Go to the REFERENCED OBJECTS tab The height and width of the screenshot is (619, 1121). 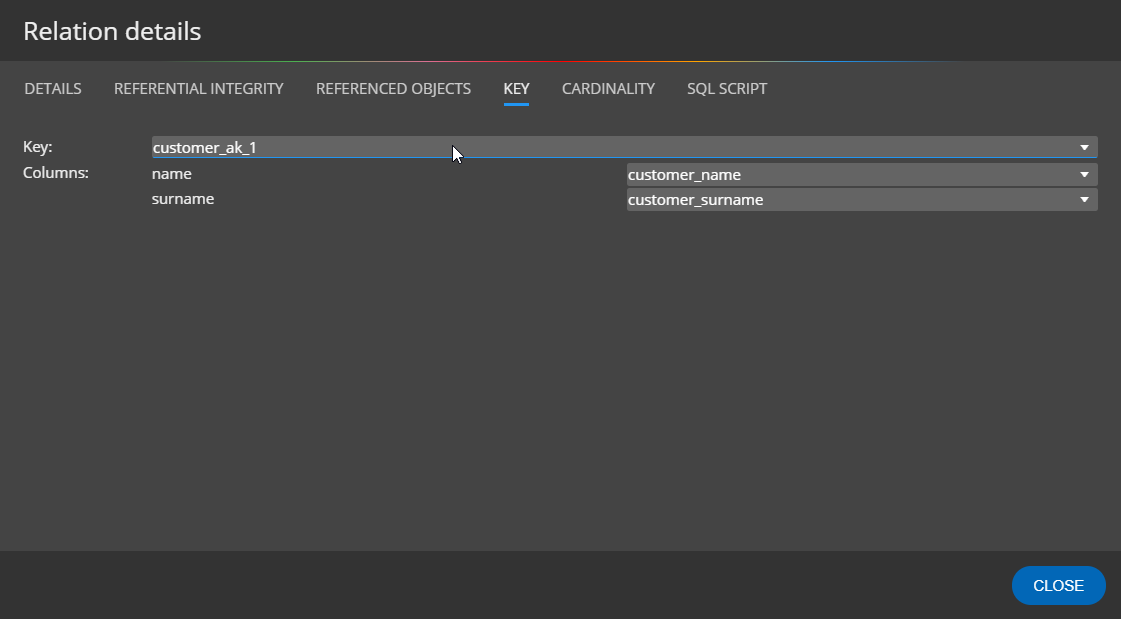pyautogui.click(x=393, y=89)
